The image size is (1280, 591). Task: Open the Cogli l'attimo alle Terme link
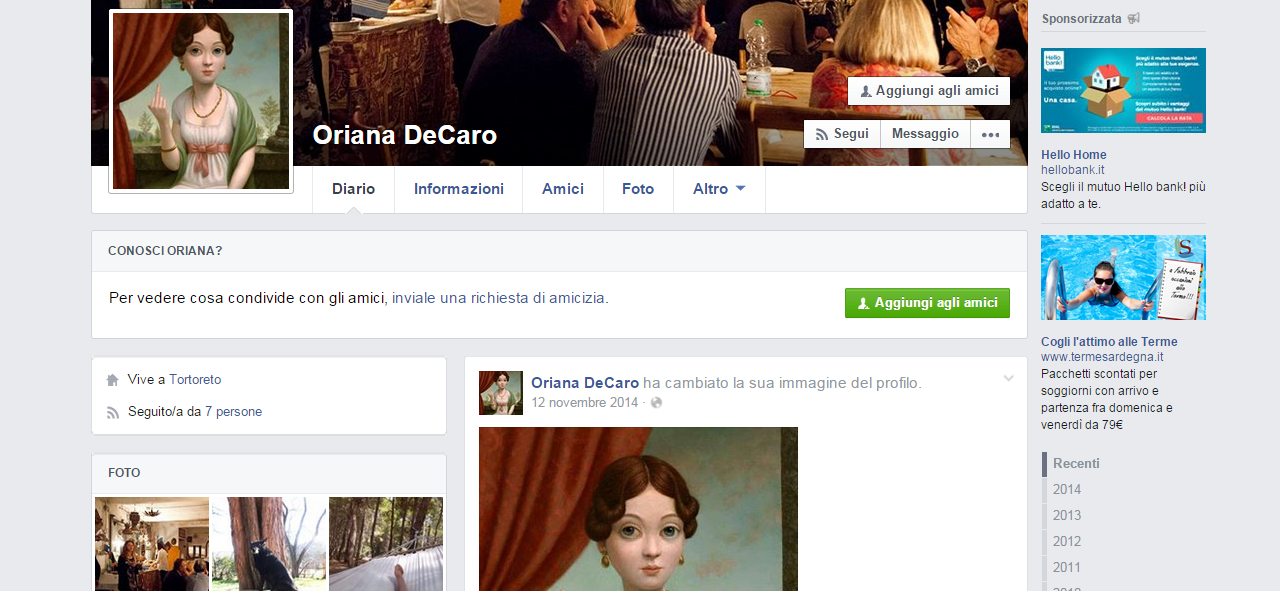[x=1109, y=342]
